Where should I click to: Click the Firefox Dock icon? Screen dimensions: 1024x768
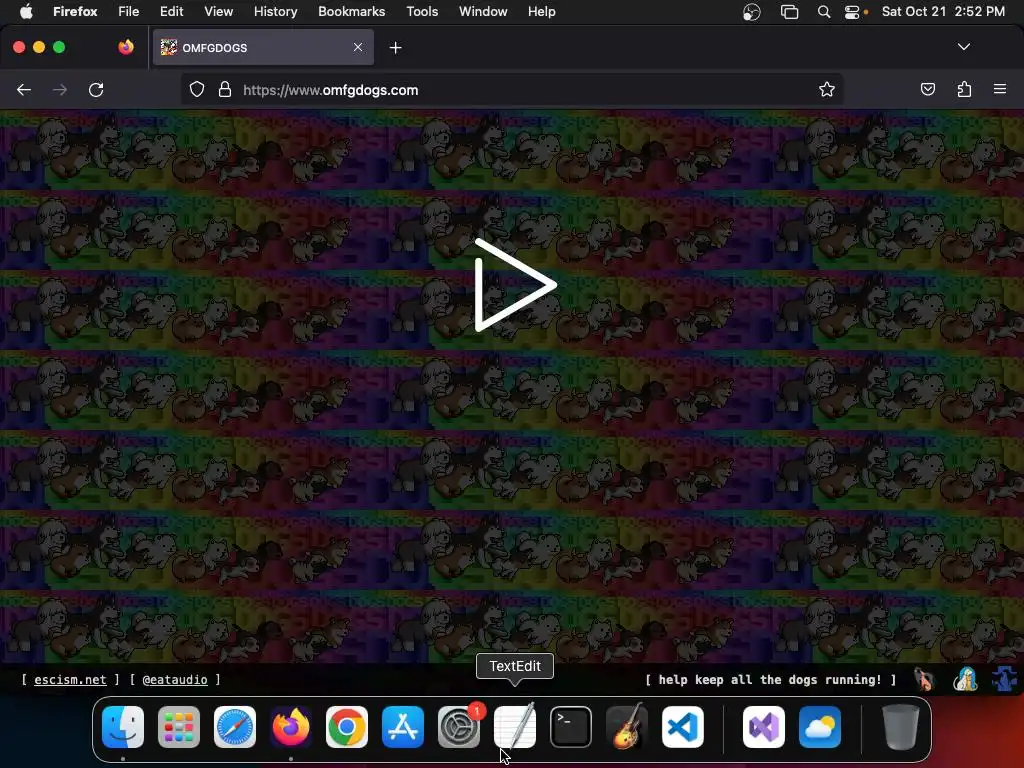coord(291,727)
